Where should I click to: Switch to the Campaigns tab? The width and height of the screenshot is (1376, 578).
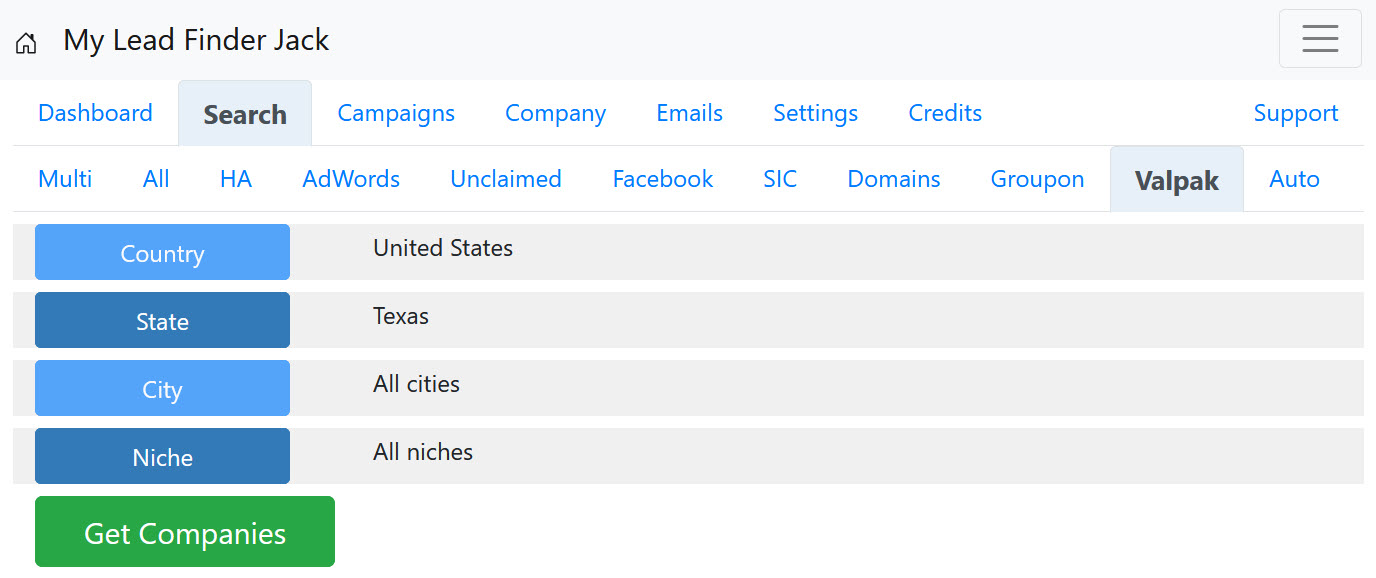396,114
